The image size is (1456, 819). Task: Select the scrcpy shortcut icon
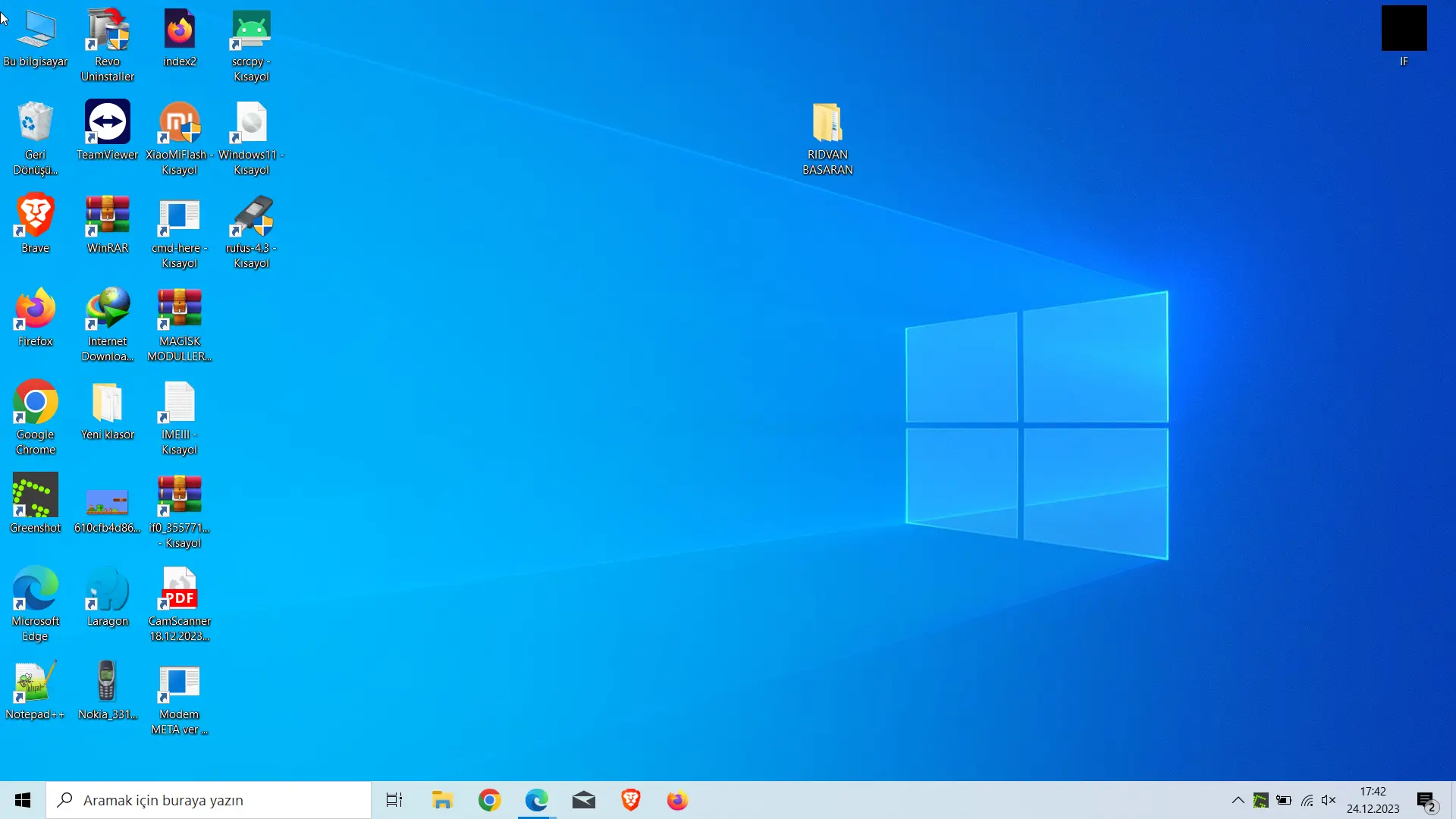pyautogui.click(x=252, y=45)
